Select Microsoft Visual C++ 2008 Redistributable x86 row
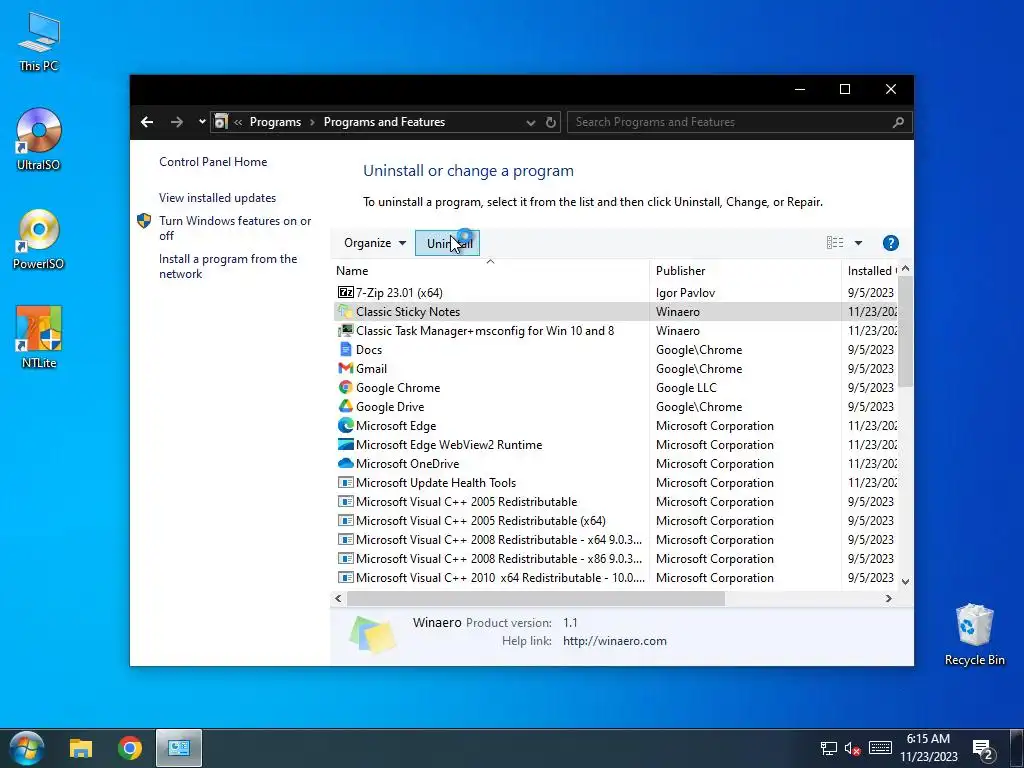1024x768 pixels. tap(615, 558)
